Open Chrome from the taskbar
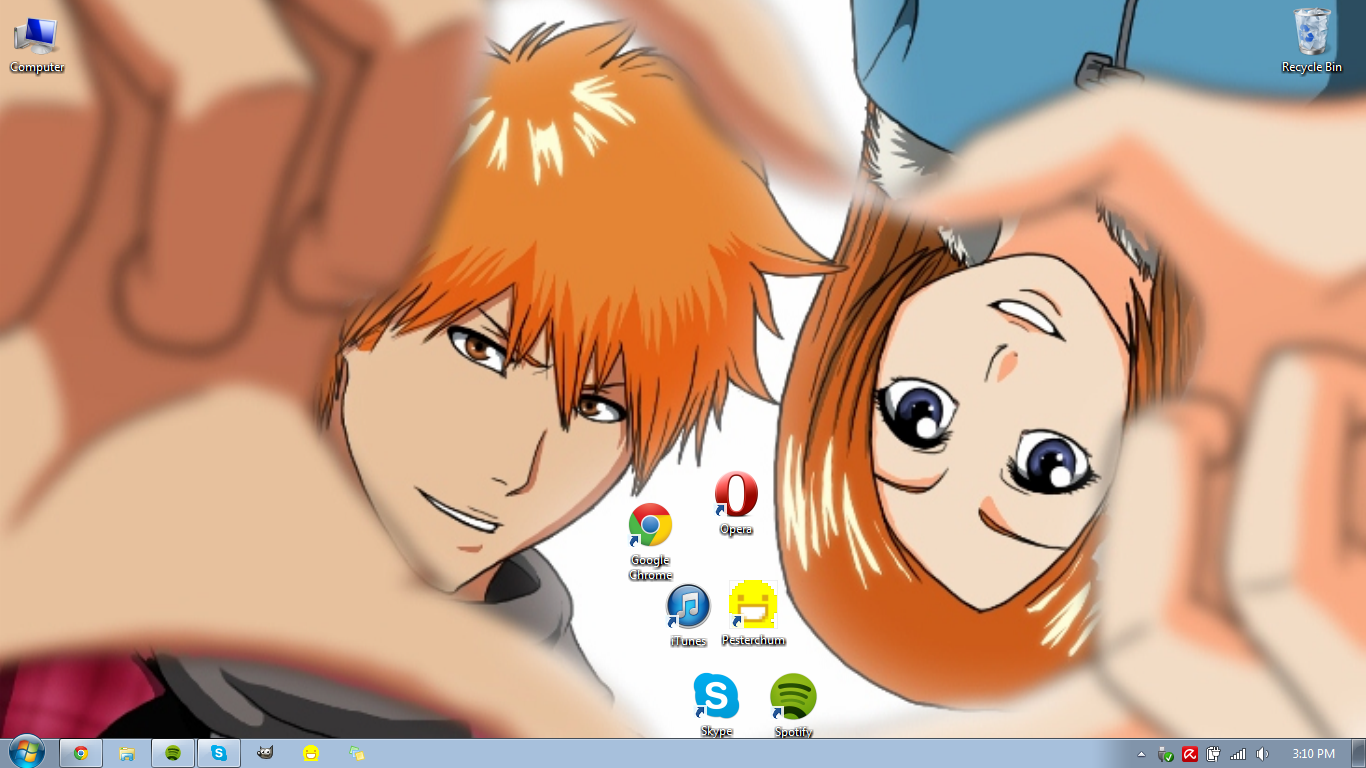1366x768 pixels. click(80, 752)
